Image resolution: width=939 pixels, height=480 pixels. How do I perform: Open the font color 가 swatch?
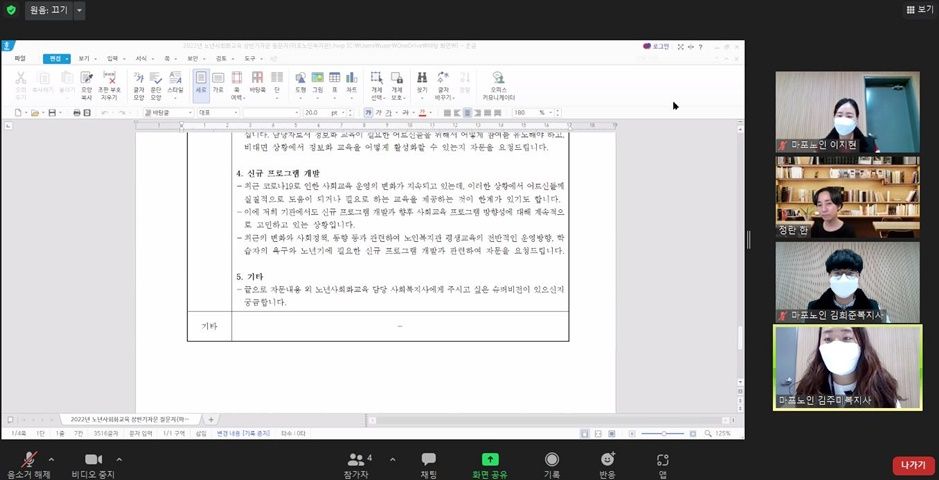pyautogui.click(x=422, y=113)
